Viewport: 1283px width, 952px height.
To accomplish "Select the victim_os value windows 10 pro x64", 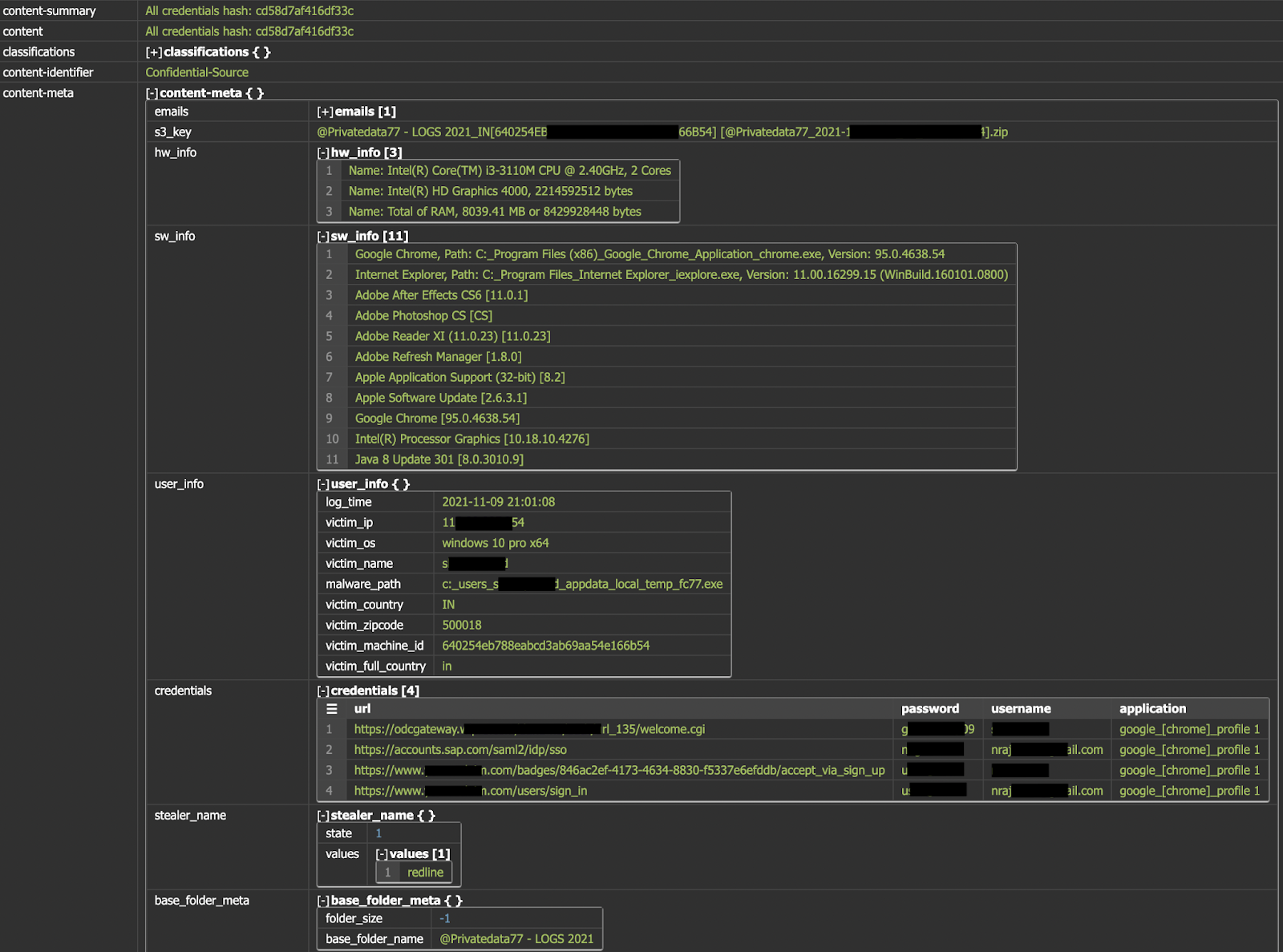I will [x=495, y=544].
